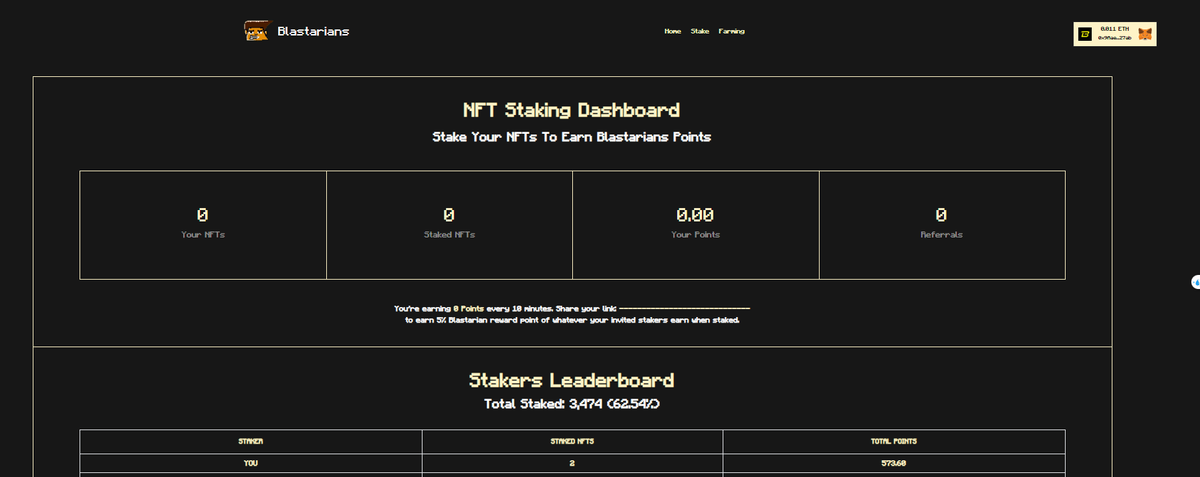Viewport: 1200px width, 477px height.
Task: Click the underlined referral share link
Action: pos(685,308)
